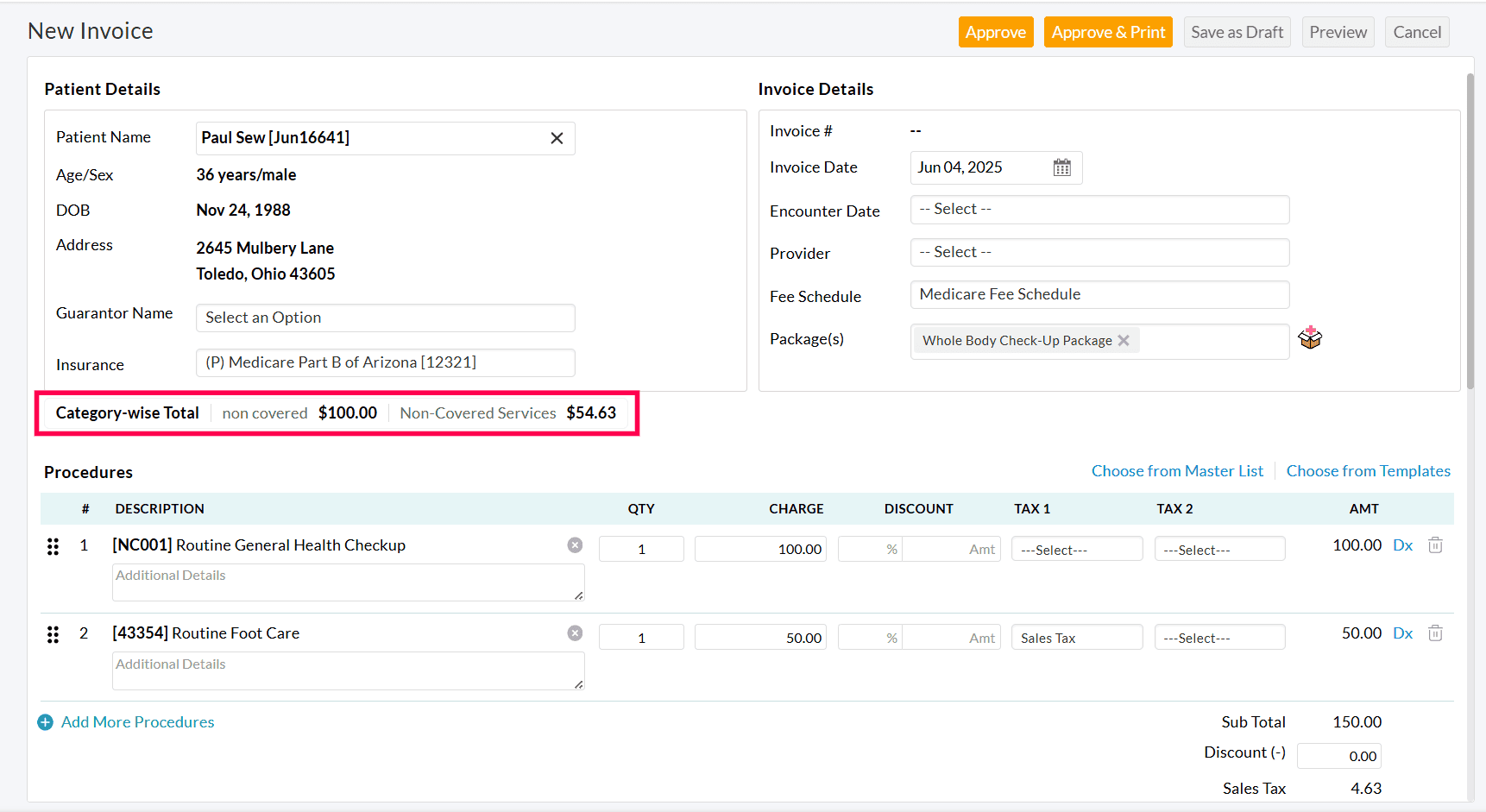Open Tax 1 dropdown showing Sales Tax
This screenshot has width=1486, height=812.
(x=1076, y=638)
